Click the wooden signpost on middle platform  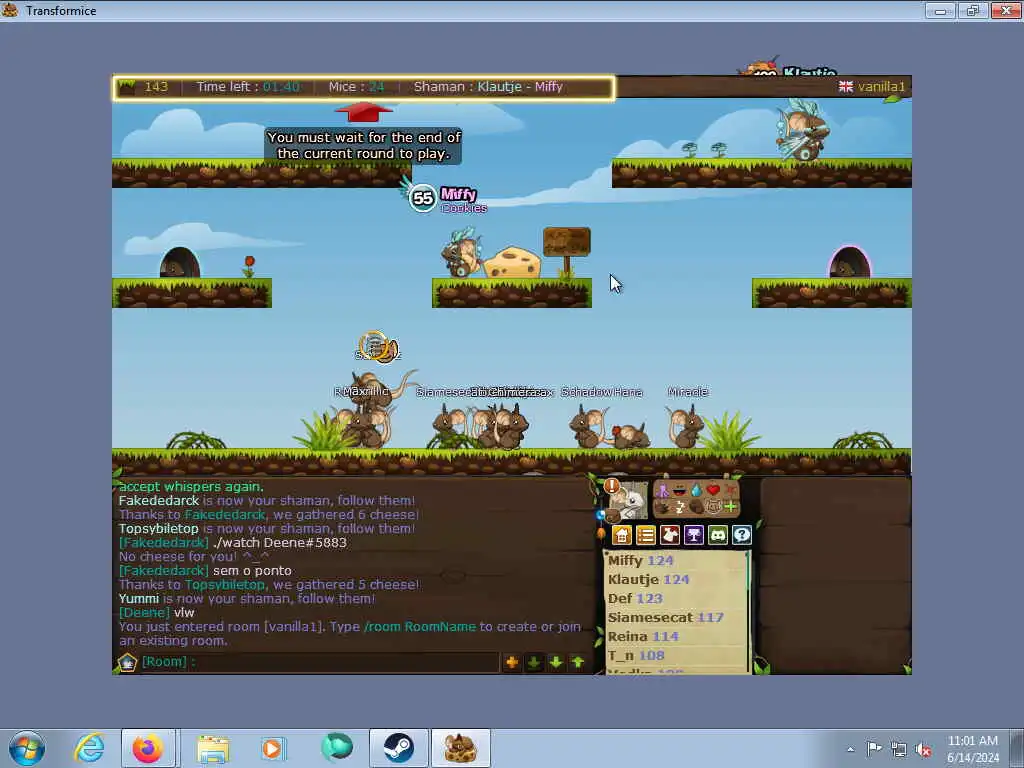567,251
